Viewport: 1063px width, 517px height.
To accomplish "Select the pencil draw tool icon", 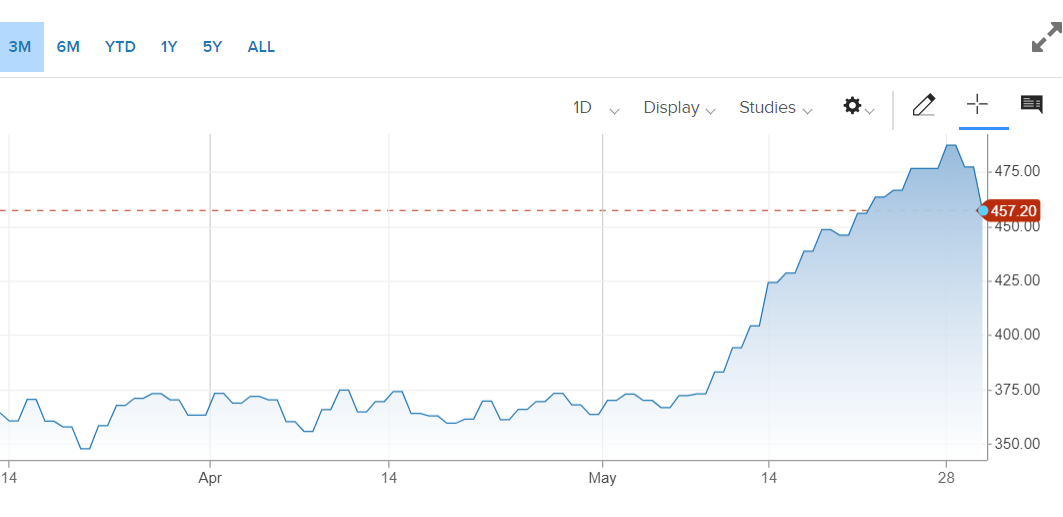I will click(x=923, y=105).
